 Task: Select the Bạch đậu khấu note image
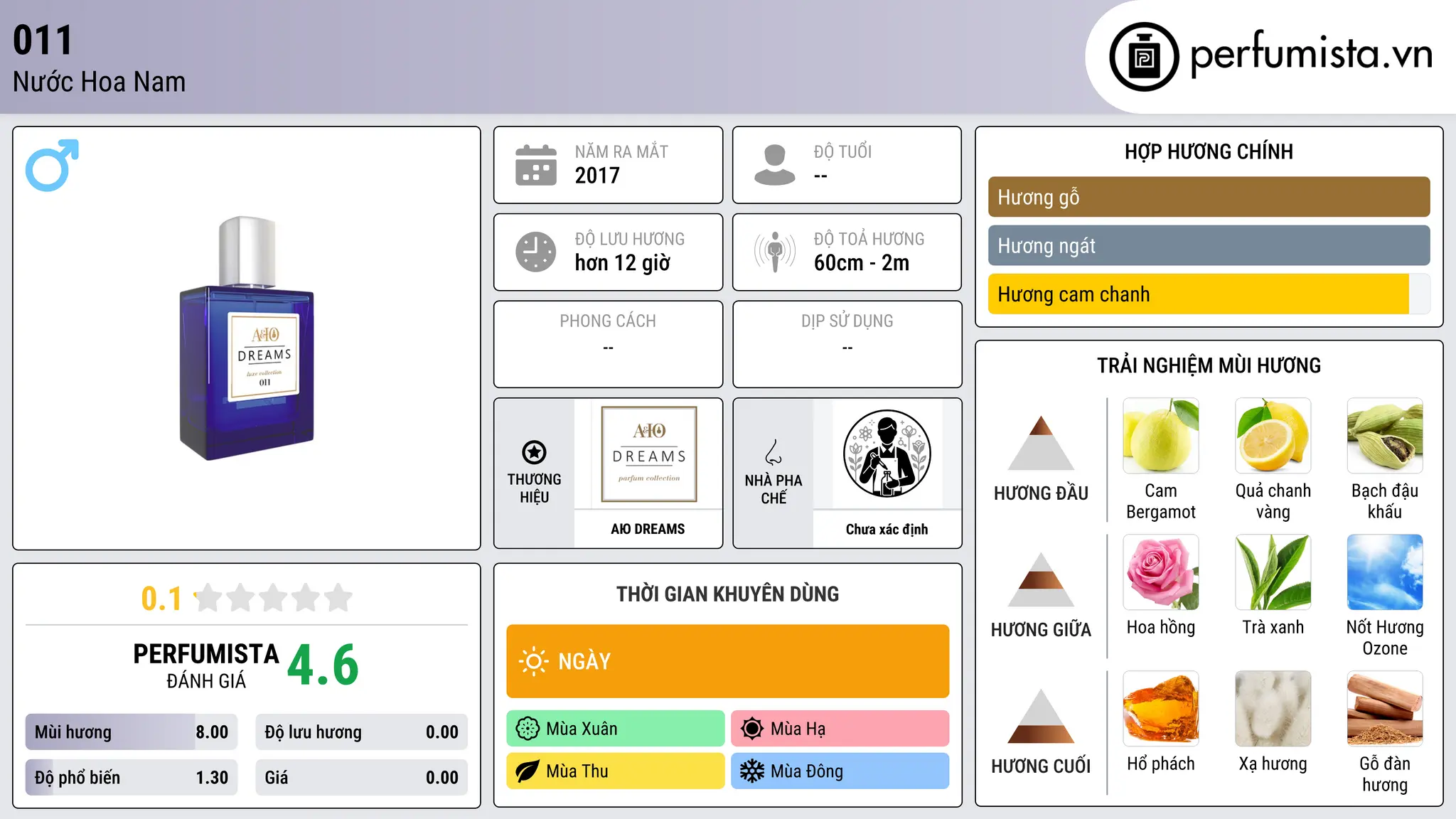(x=1384, y=435)
